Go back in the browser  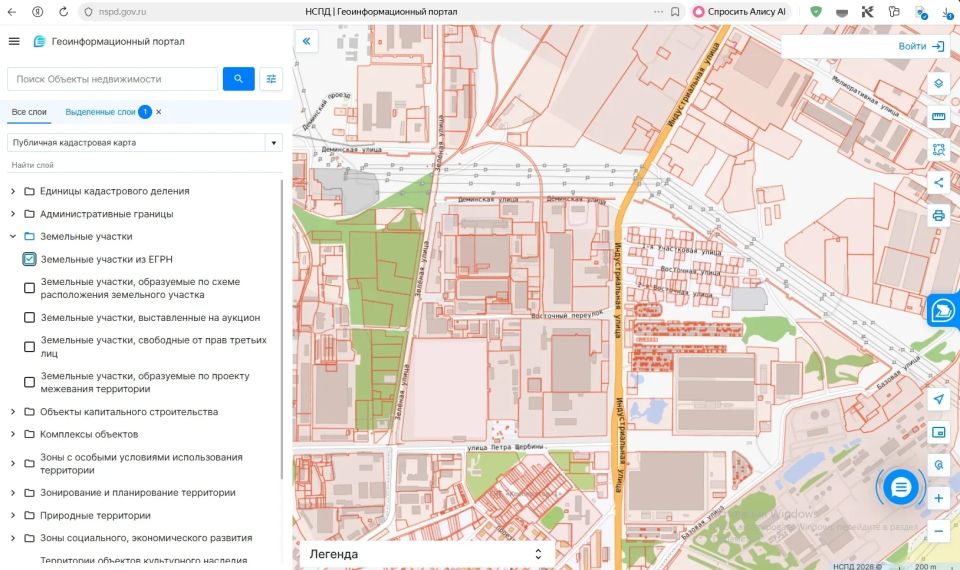tap(12, 12)
